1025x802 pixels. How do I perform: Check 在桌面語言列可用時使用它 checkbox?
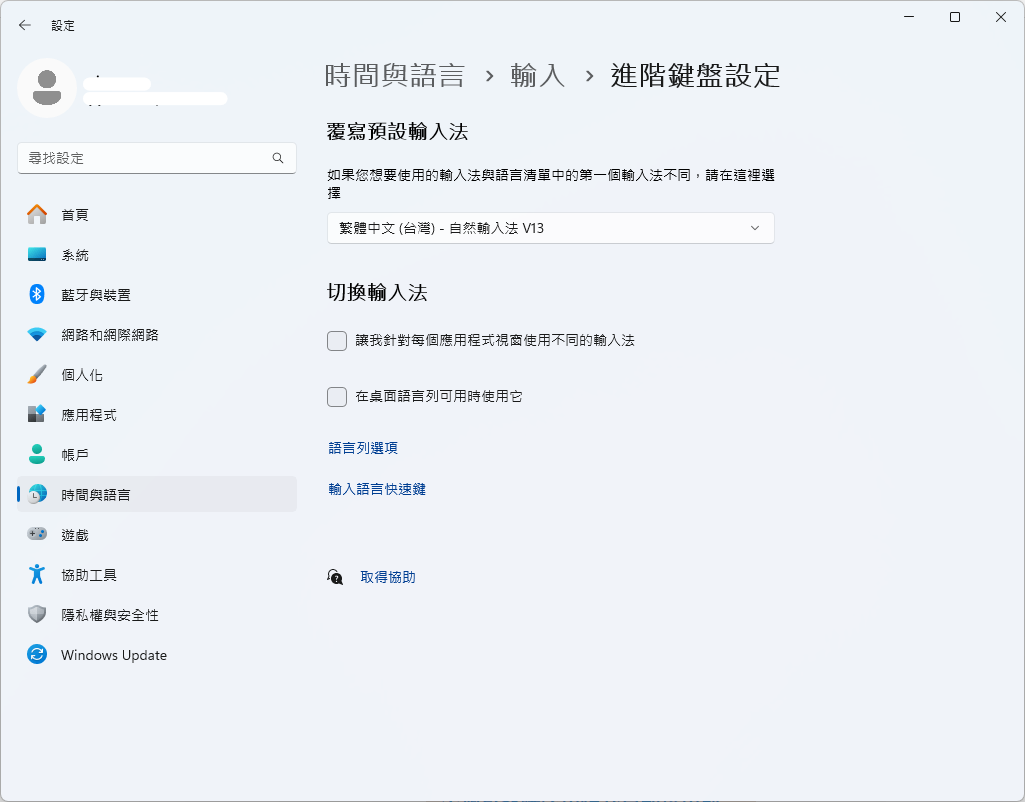(x=337, y=397)
